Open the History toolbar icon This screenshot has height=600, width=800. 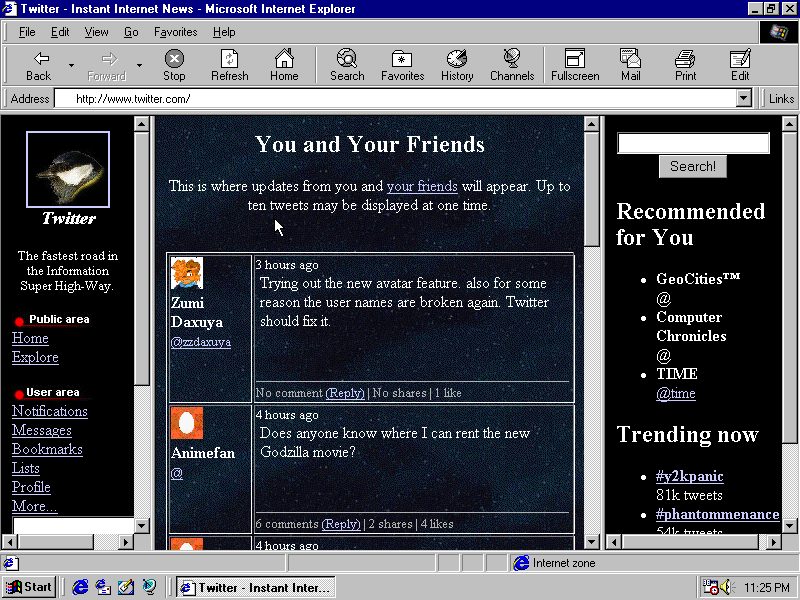(x=457, y=65)
